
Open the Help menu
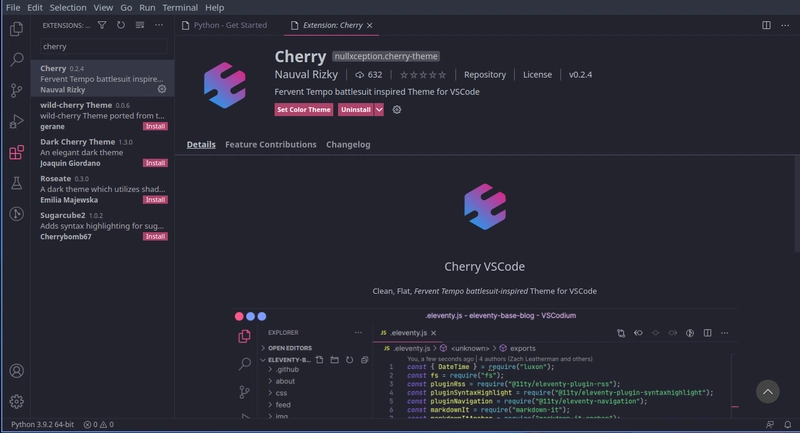click(214, 8)
